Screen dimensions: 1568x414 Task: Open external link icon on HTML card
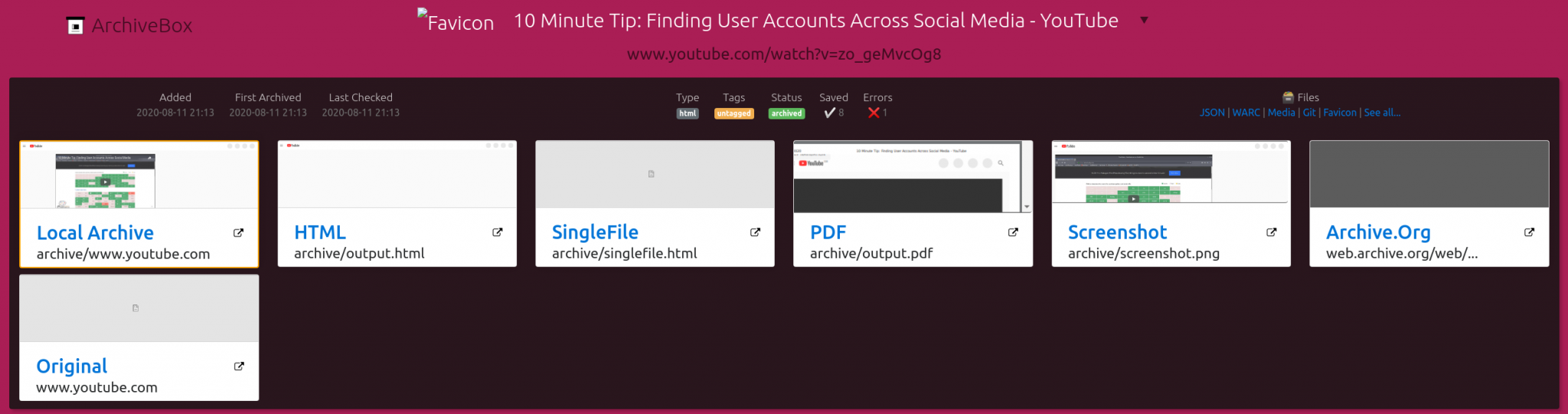498,232
